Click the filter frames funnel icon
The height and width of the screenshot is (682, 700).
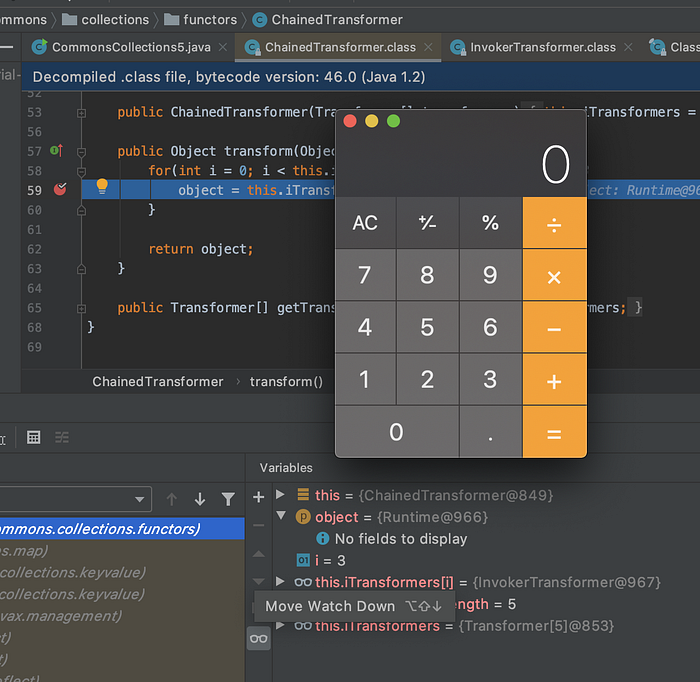click(x=228, y=499)
